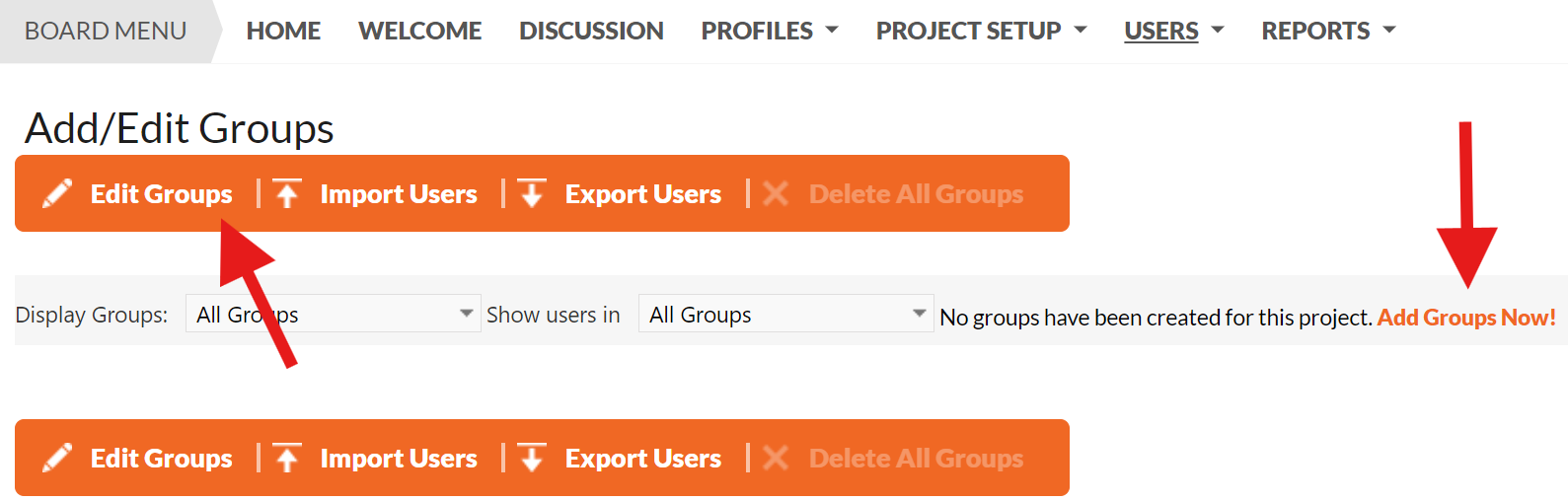Choose Import Users in the top toolbar
Screen dimensions: 1568x501
click(399, 194)
